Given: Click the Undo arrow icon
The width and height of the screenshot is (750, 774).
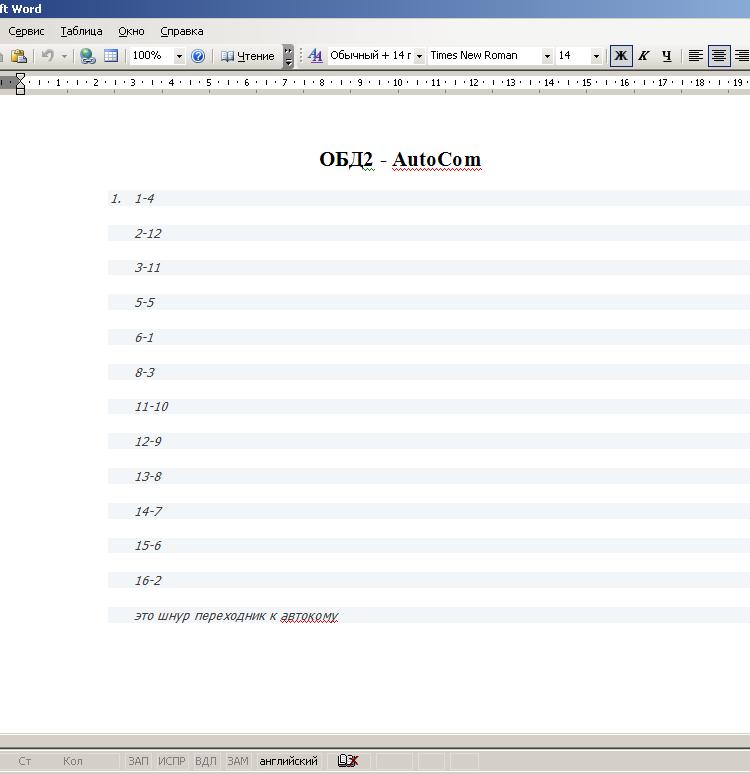Looking at the screenshot, I should coord(47,56).
